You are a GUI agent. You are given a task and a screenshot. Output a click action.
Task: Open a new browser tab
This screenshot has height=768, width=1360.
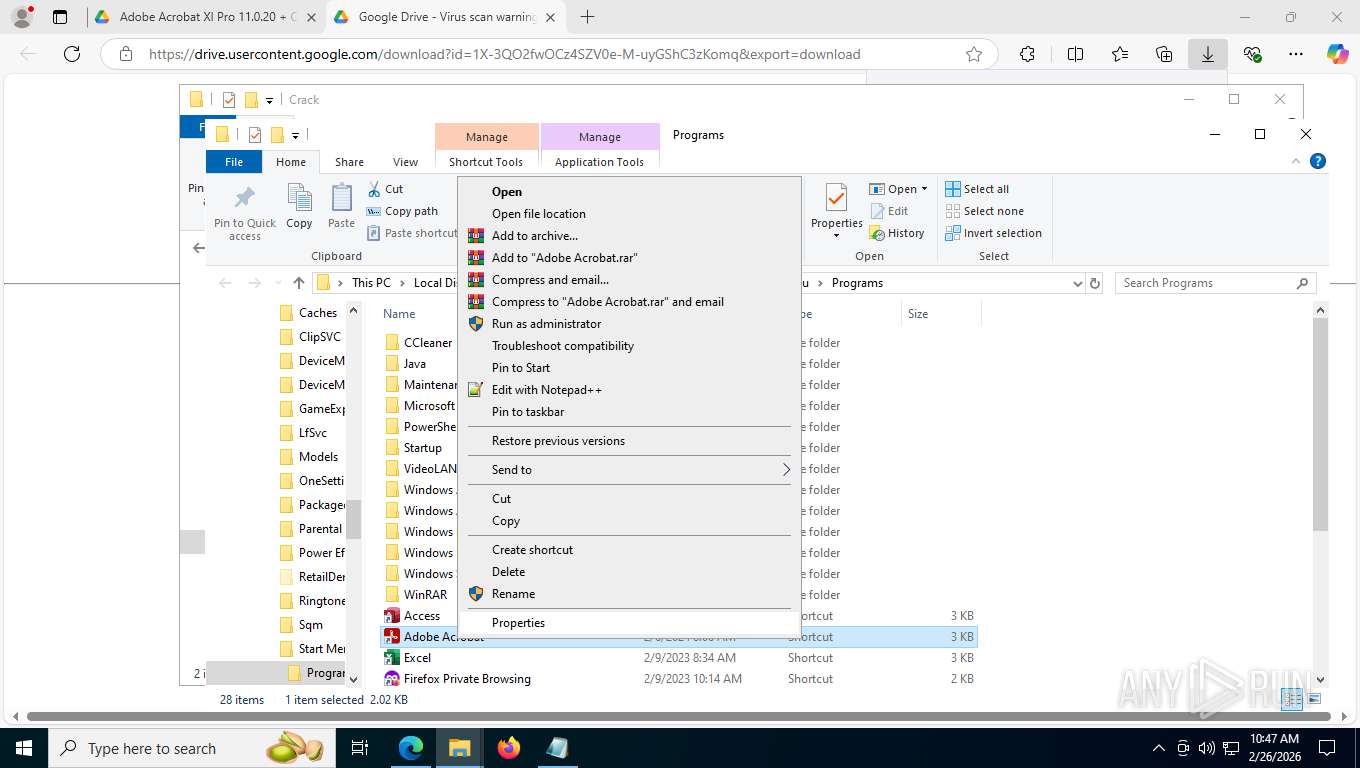[587, 17]
